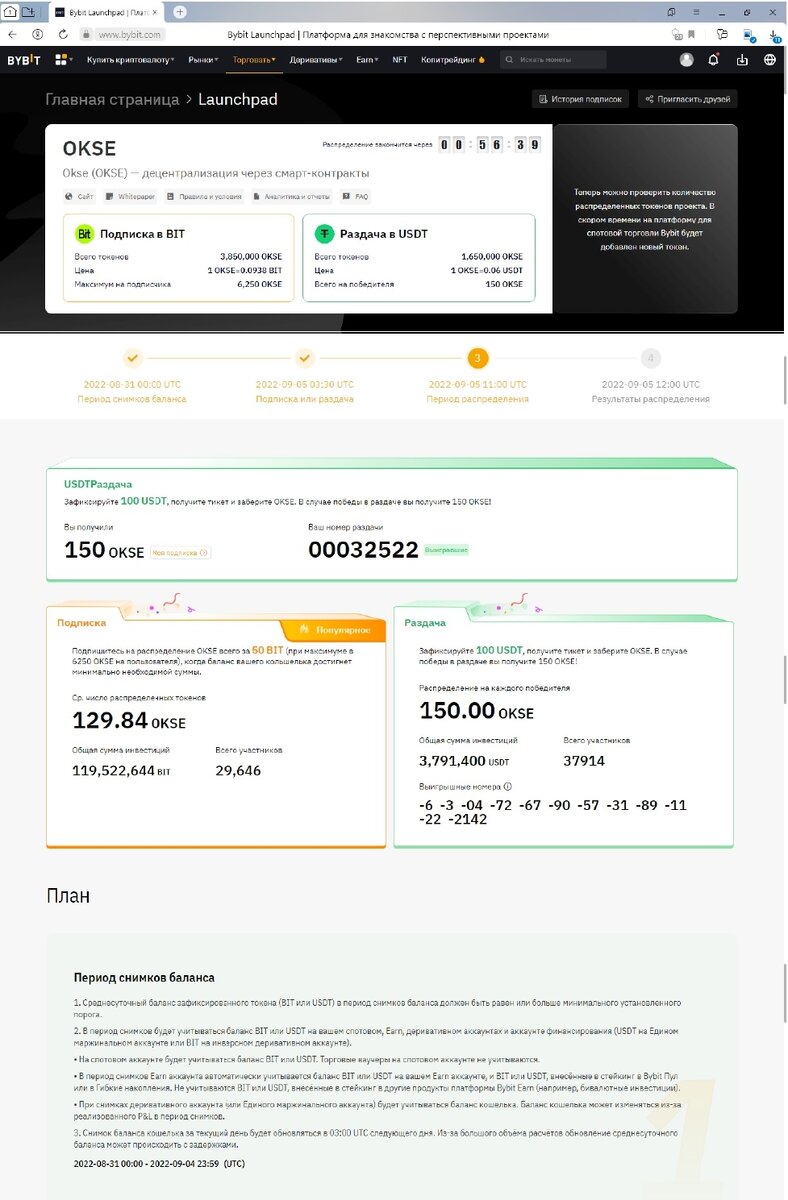Open Копитрейдинг section

point(452,60)
